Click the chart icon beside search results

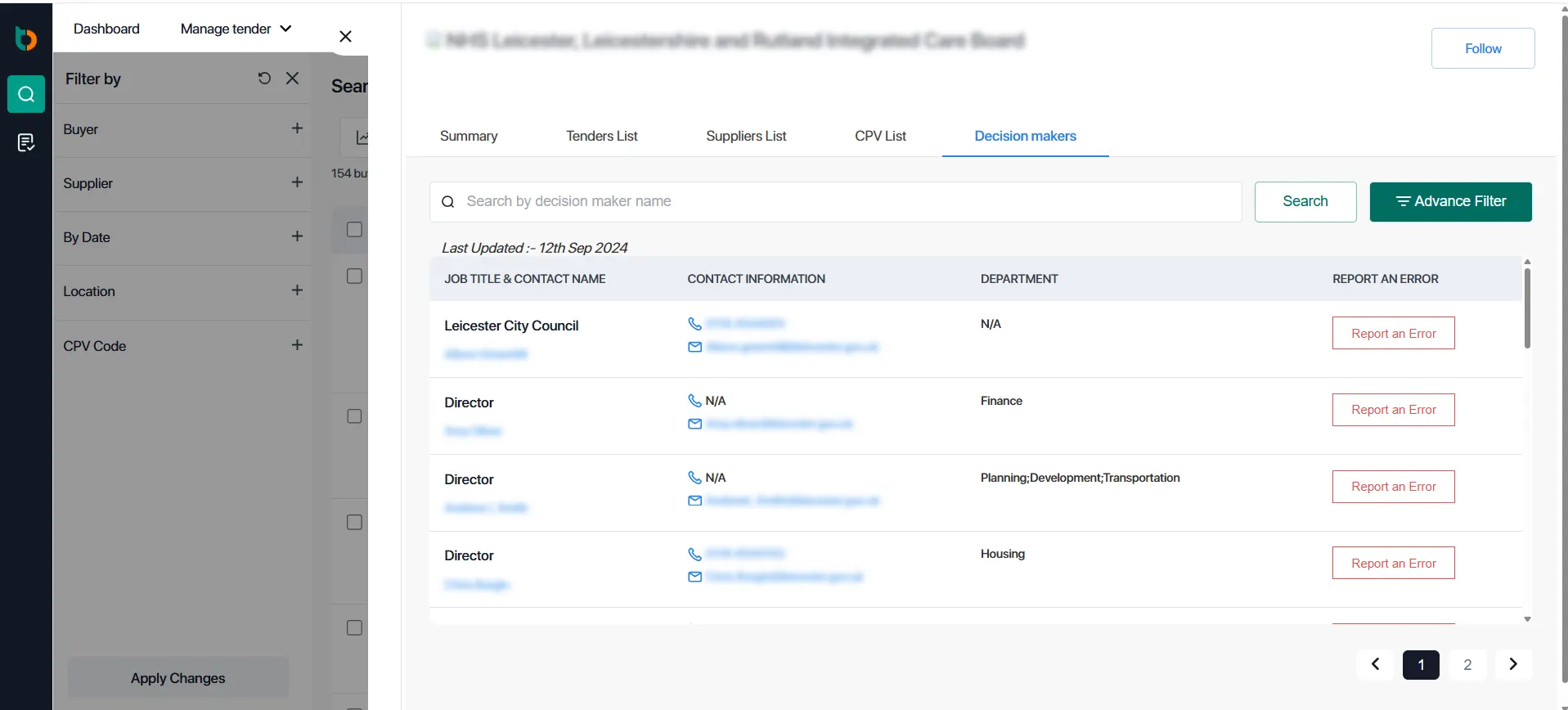tap(361, 137)
